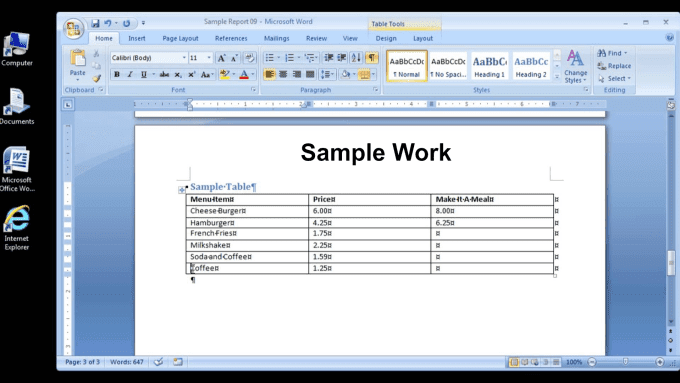This screenshot has width=680, height=383.
Task: Customize the Quick Access Toolbar dropdown
Action: tap(143, 23)
